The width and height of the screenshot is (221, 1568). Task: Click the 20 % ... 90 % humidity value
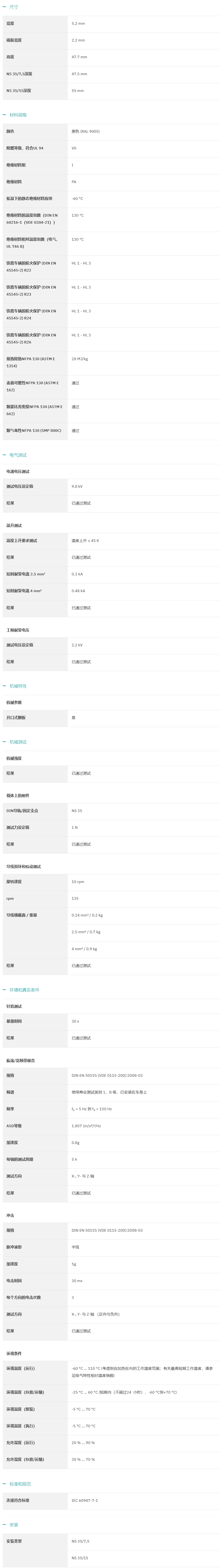coord(83,1443)
